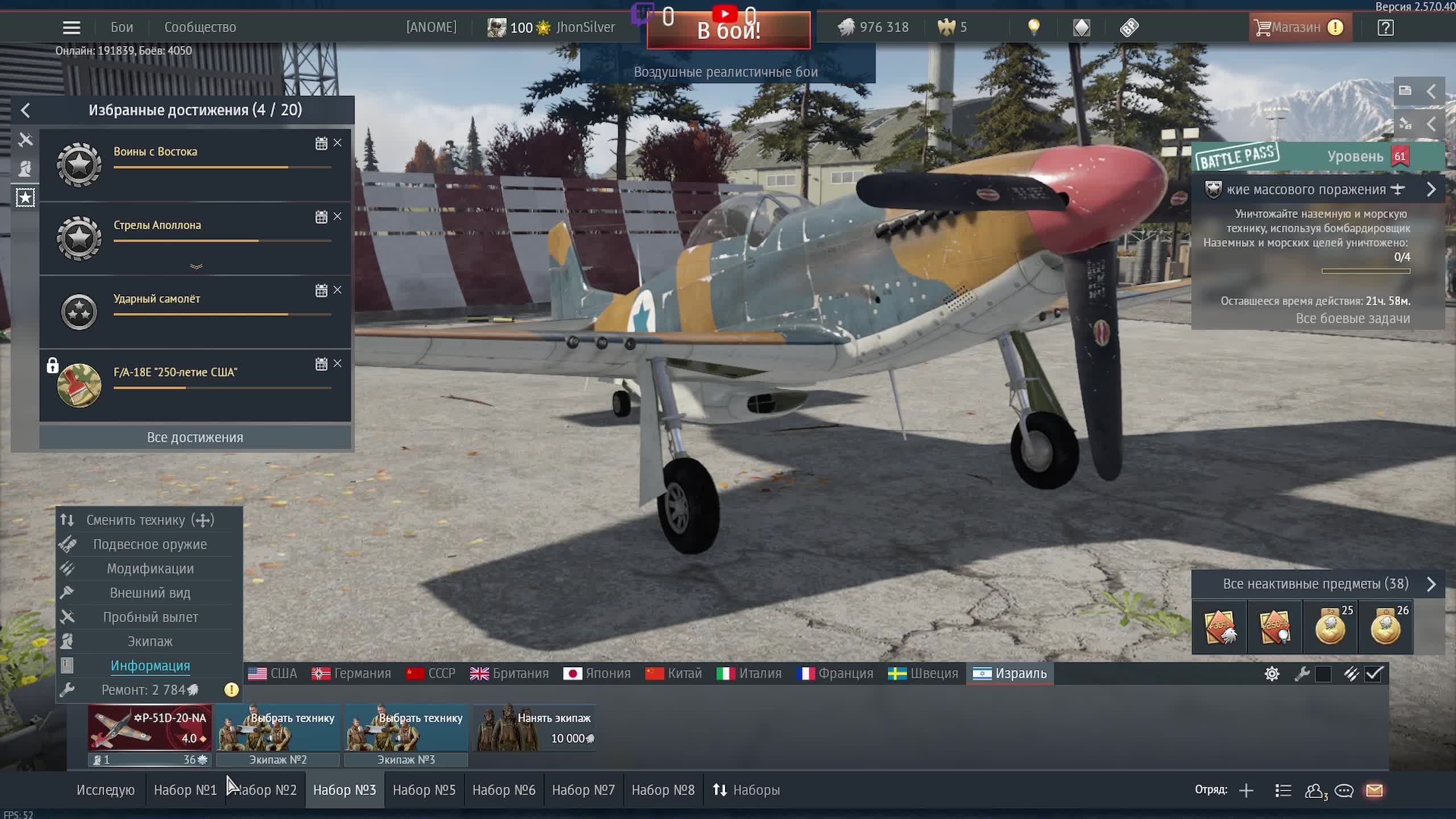Click the wrench auto-repair icon
Viewport: 1456px width, 819px height.
pos(1302,674)
